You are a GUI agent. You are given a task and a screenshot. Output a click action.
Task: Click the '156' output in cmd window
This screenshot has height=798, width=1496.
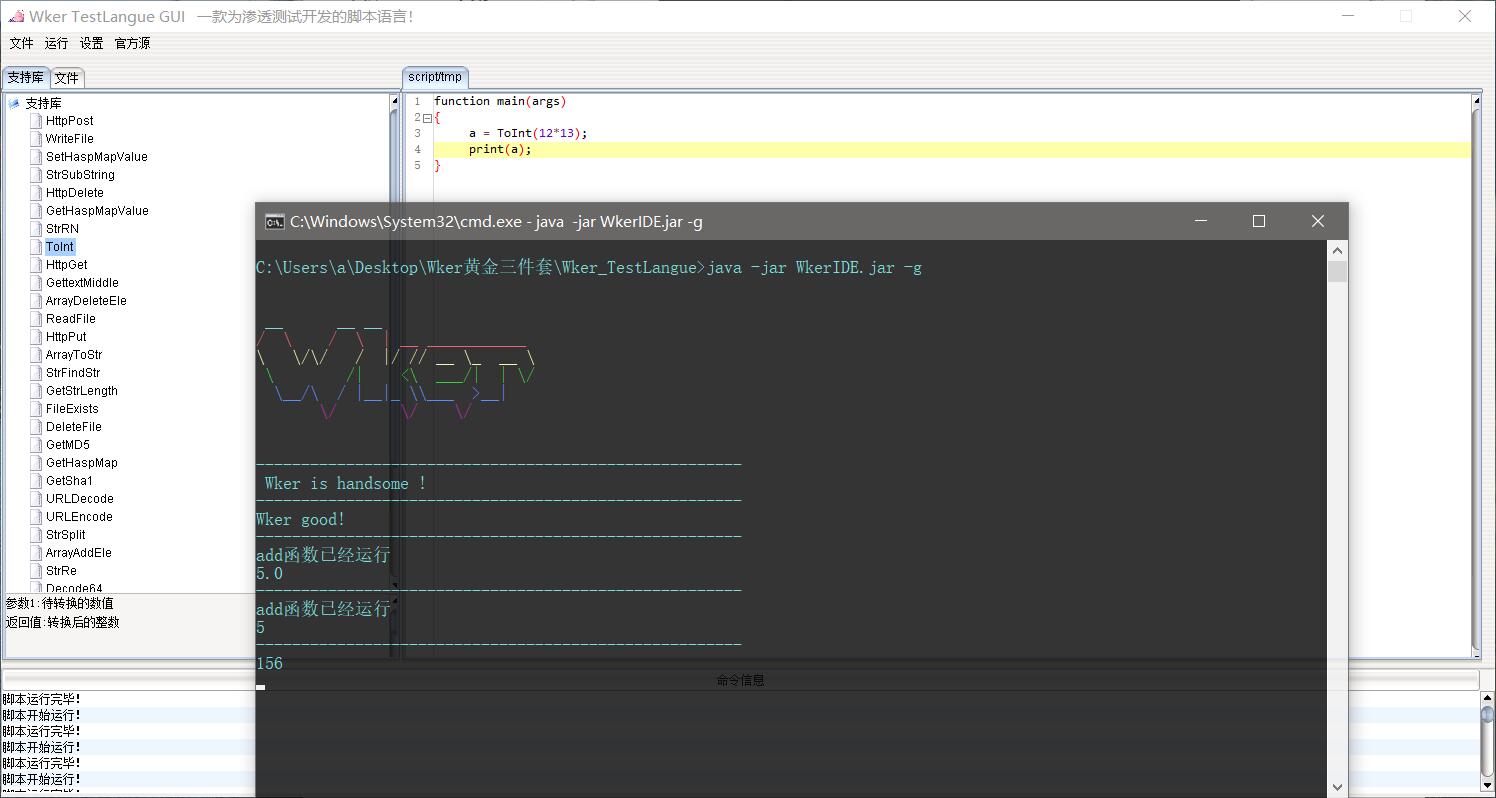(269, 663)
